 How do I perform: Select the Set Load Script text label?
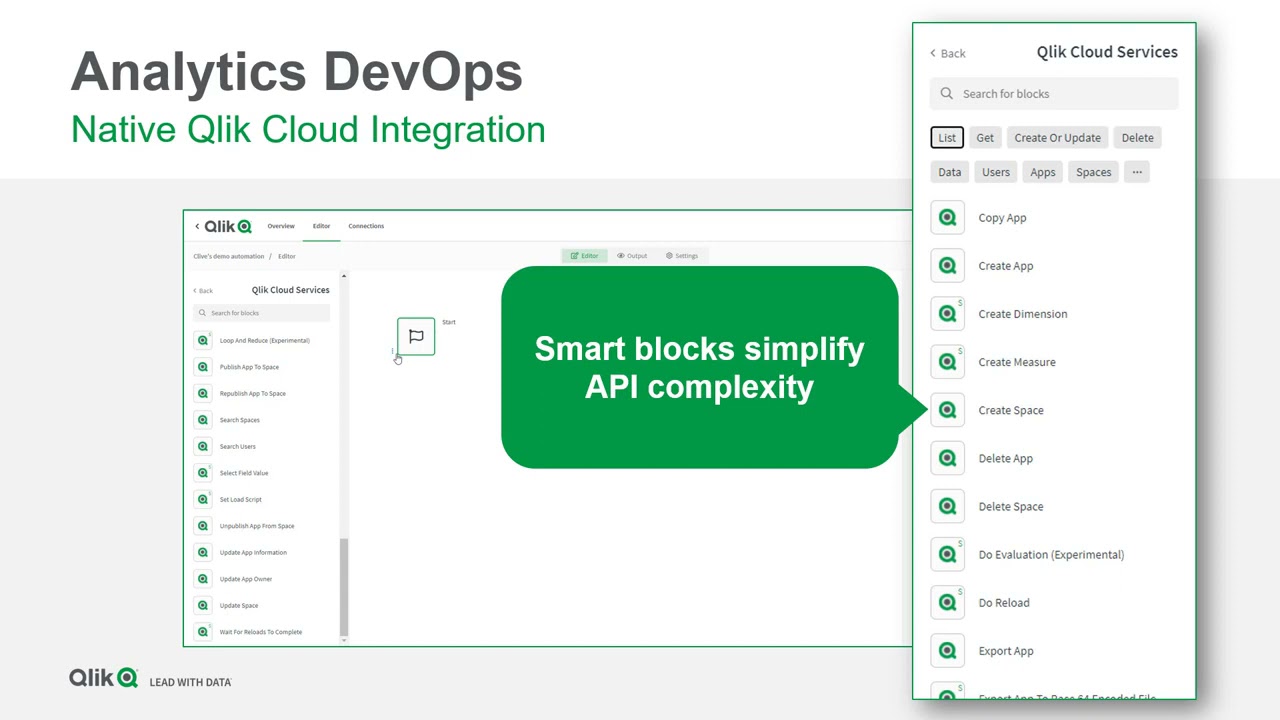tap(241, 500)
